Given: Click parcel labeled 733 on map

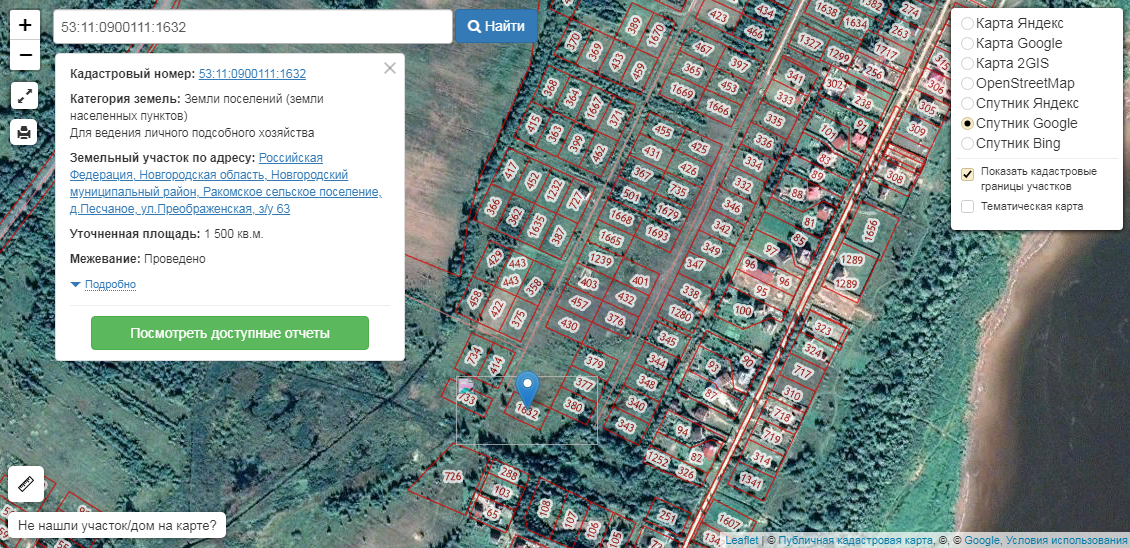Looking at the screenshot, I should (x=468, y=398).
